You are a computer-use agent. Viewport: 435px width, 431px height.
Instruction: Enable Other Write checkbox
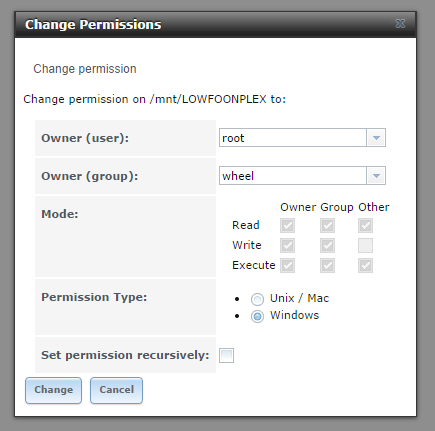[x=365, y=246]
